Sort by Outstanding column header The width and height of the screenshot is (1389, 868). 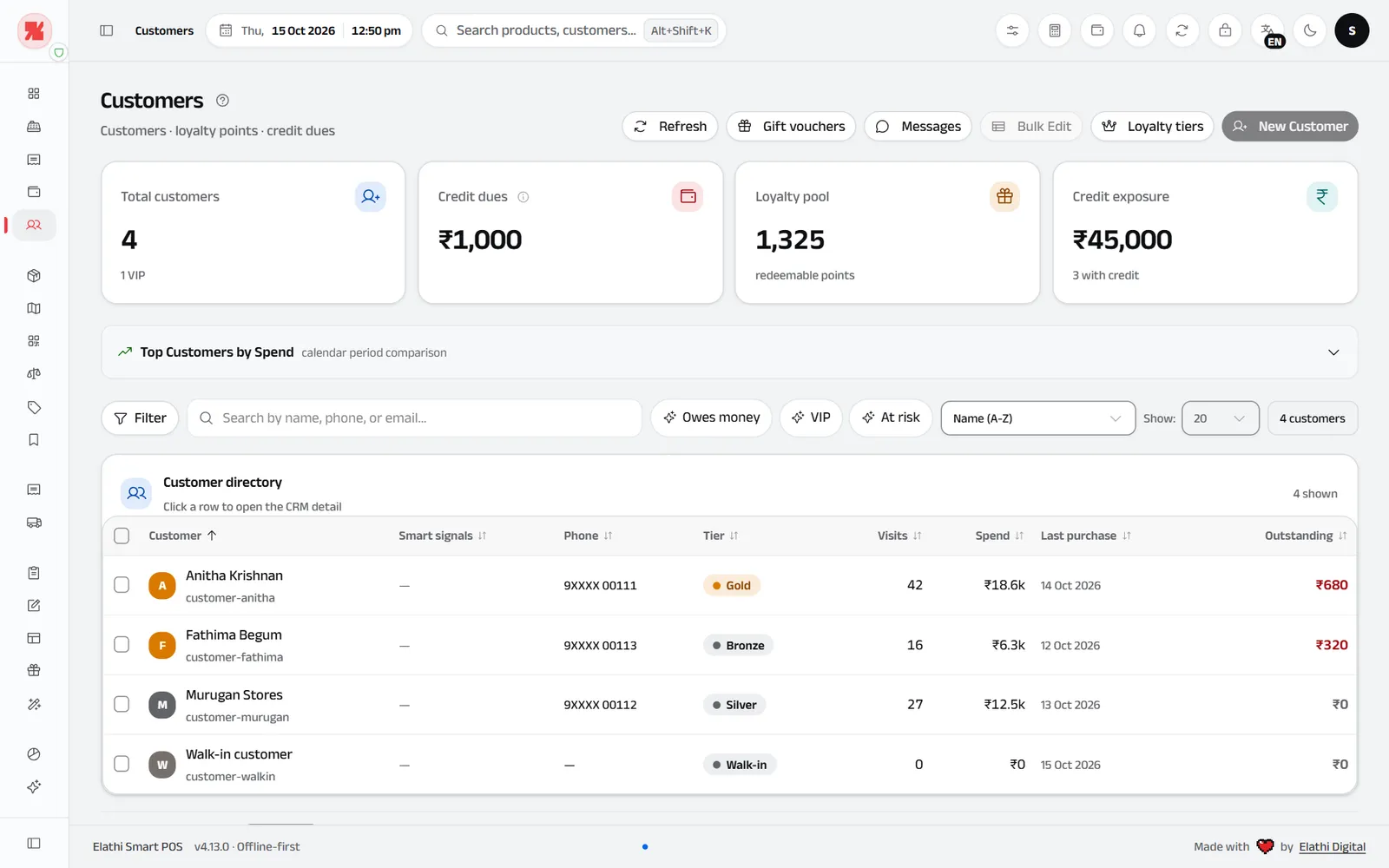pos(1306,536)
